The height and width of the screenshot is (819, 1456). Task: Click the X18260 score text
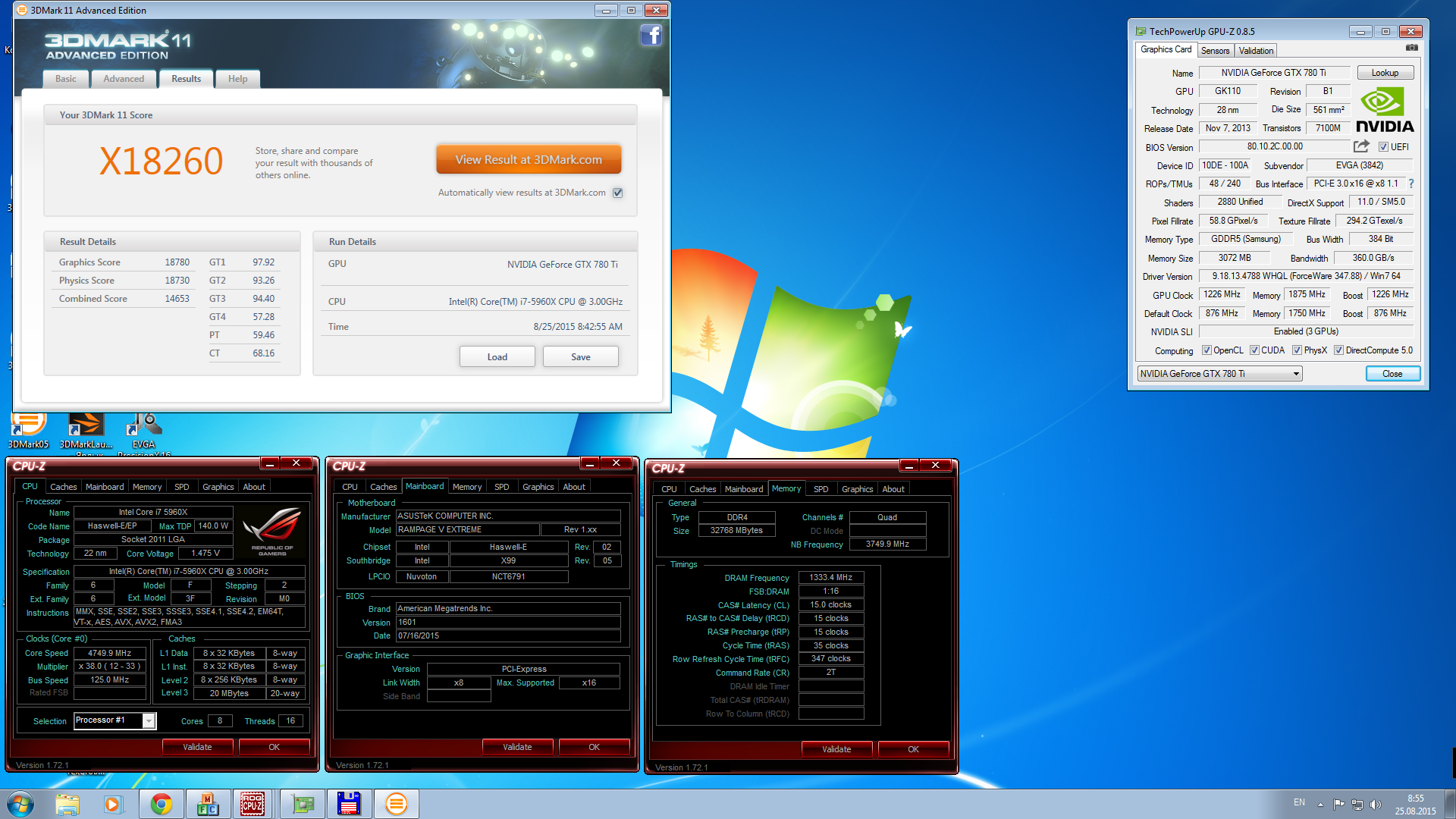tap(161, 162)
